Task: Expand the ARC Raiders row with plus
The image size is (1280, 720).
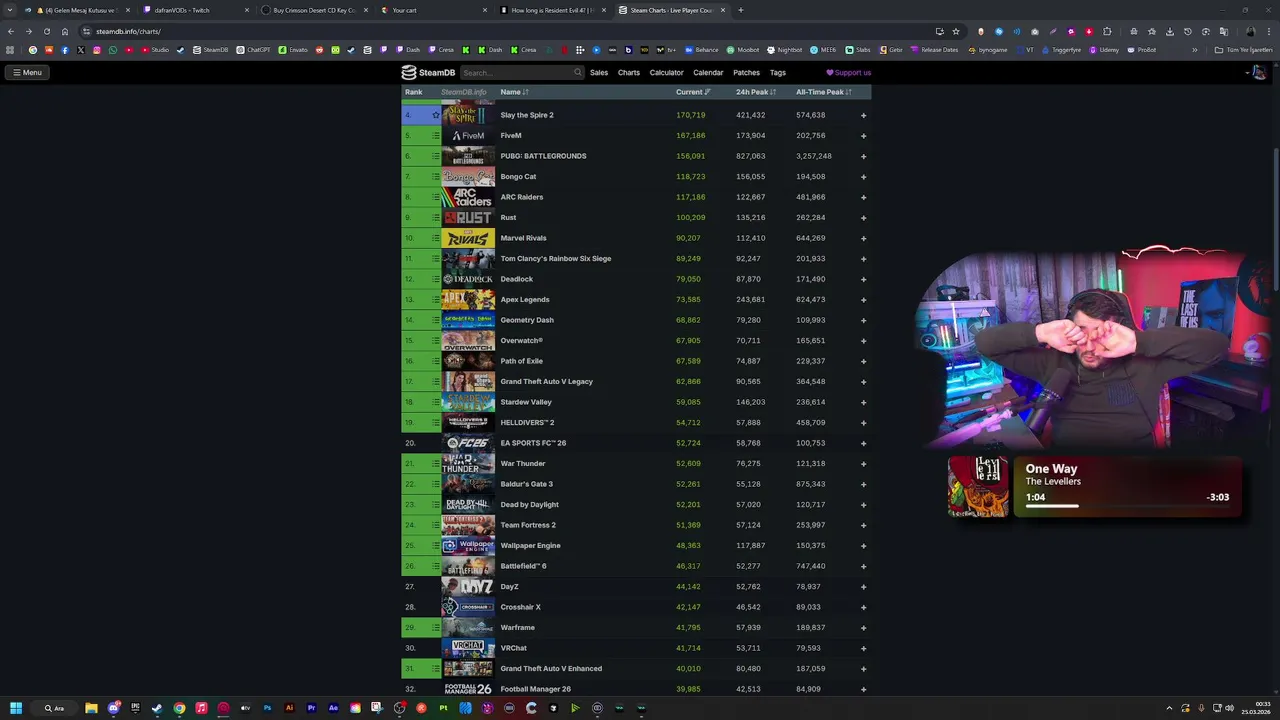Action: tap(863, 197)
